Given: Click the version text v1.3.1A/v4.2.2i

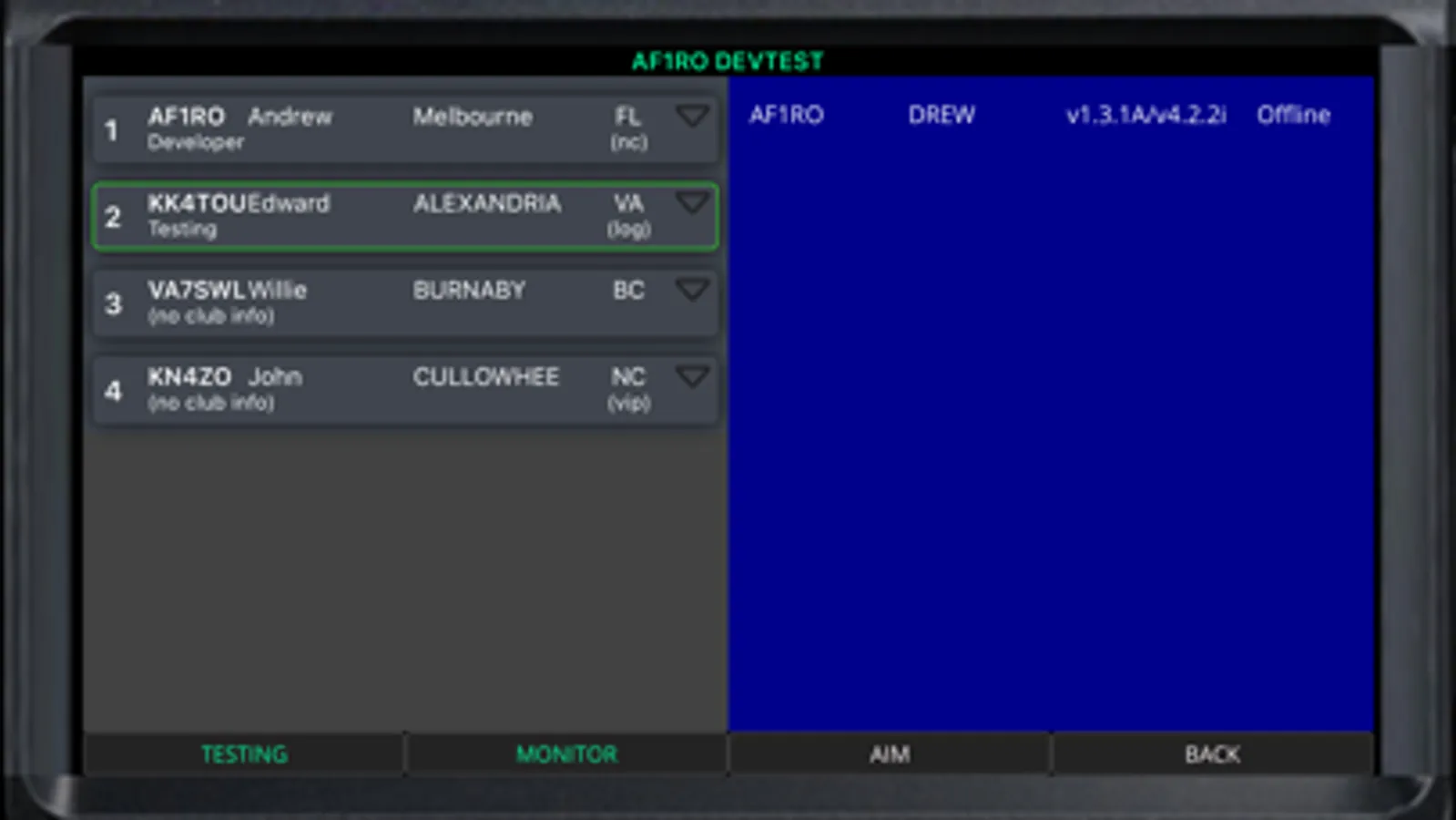Looking at the screenshot, I should pyautogui.click(x=1146, y=115).
